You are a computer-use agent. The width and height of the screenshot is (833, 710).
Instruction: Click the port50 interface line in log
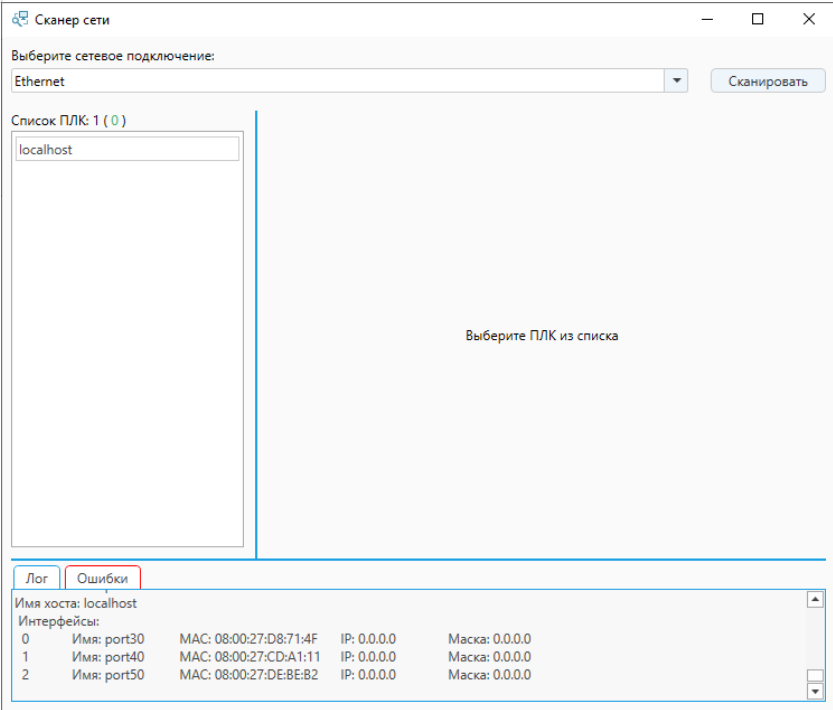[275, 675]
